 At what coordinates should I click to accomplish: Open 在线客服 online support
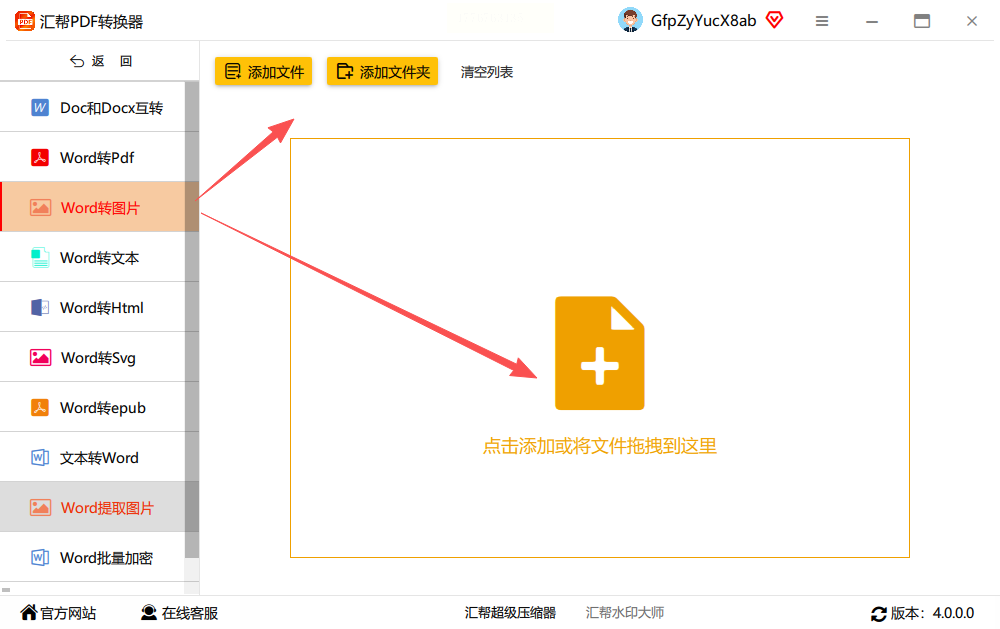click(179, 613)
